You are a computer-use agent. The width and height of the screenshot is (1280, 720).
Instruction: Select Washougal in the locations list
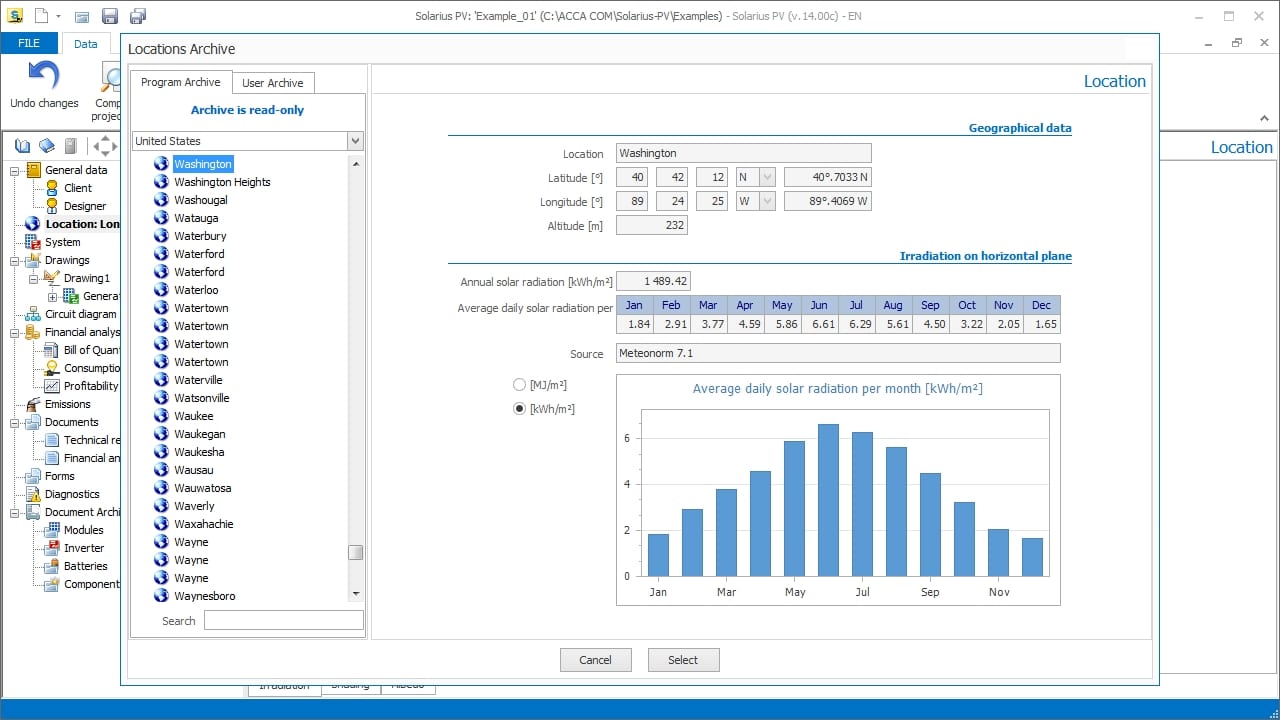tap(201, 200)
